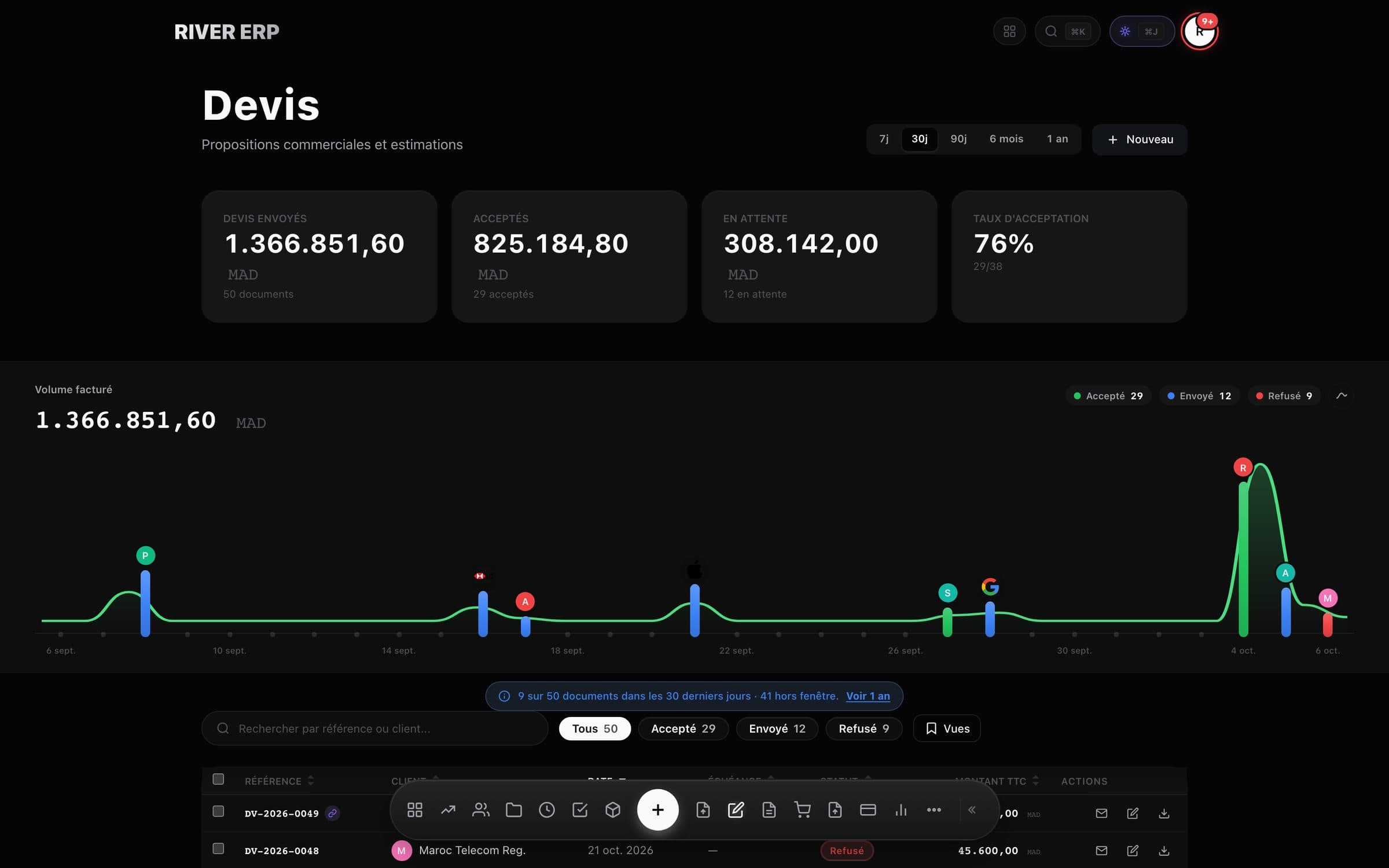This screenshot has width=1389, height=868.
Task: Open the checked-box tasks icon in the dock
Action: tap(580, 810)
